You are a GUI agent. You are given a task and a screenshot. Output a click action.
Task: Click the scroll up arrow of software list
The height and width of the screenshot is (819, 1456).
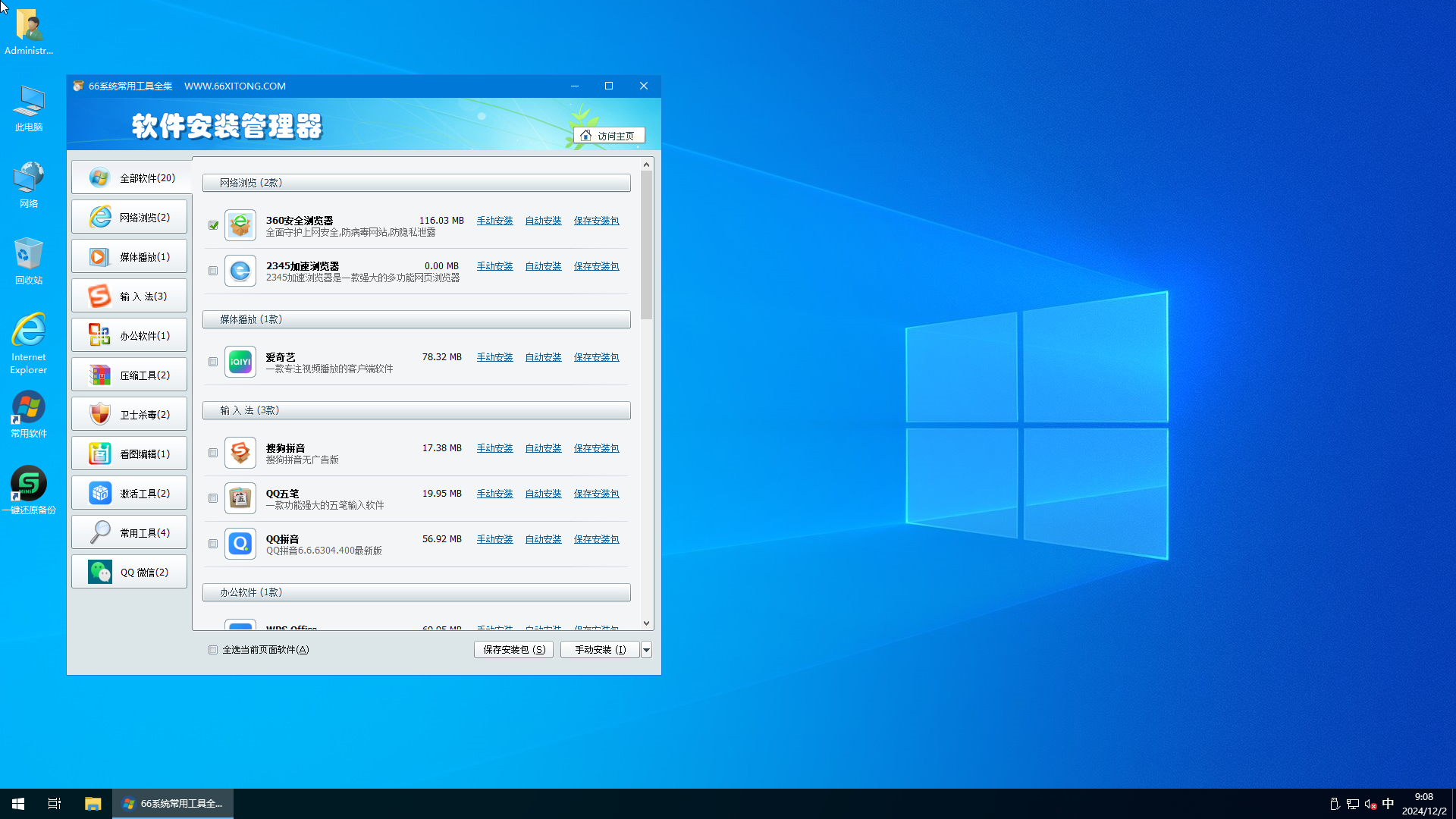(646, 165)
